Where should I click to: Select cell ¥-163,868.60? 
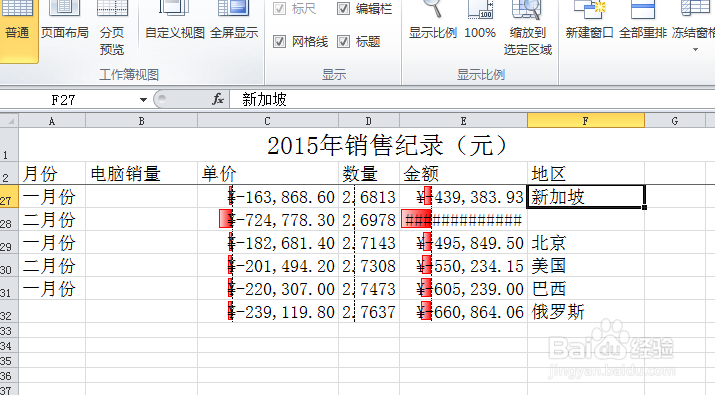coord(268,197)
